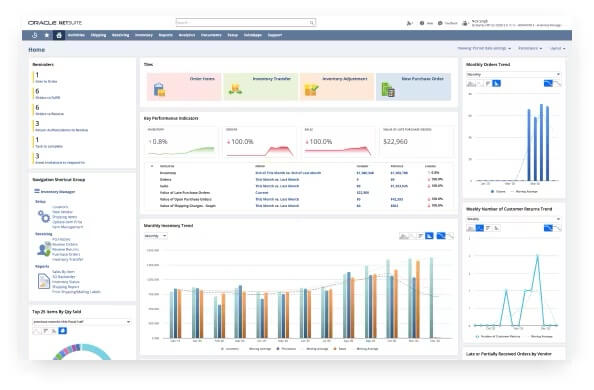Click the Setup gears shortcut icon
Viewport: 594px width, 390px height.
(x=44, y=217)
